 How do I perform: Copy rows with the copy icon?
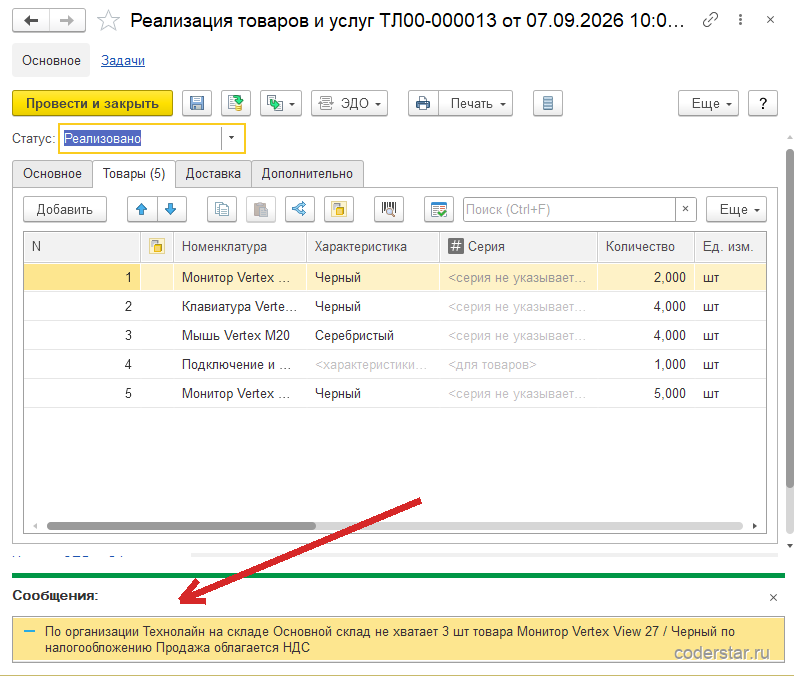click(222, 209)
